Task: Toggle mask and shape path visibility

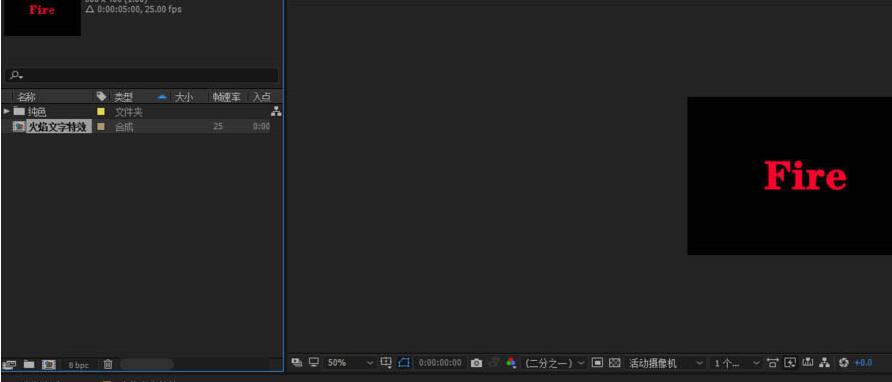Action: (x=404, y=362)
